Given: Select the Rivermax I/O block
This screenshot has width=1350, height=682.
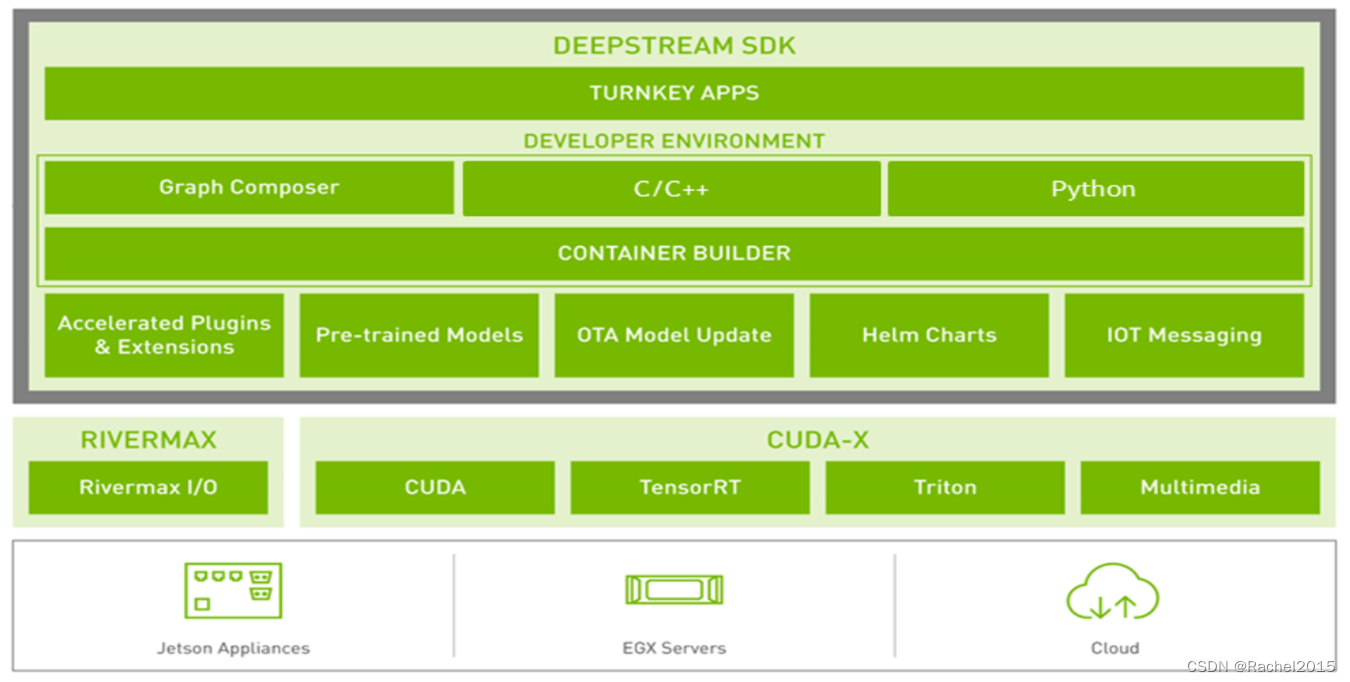Looking at the screenshot, I should [x=148, y=487].
